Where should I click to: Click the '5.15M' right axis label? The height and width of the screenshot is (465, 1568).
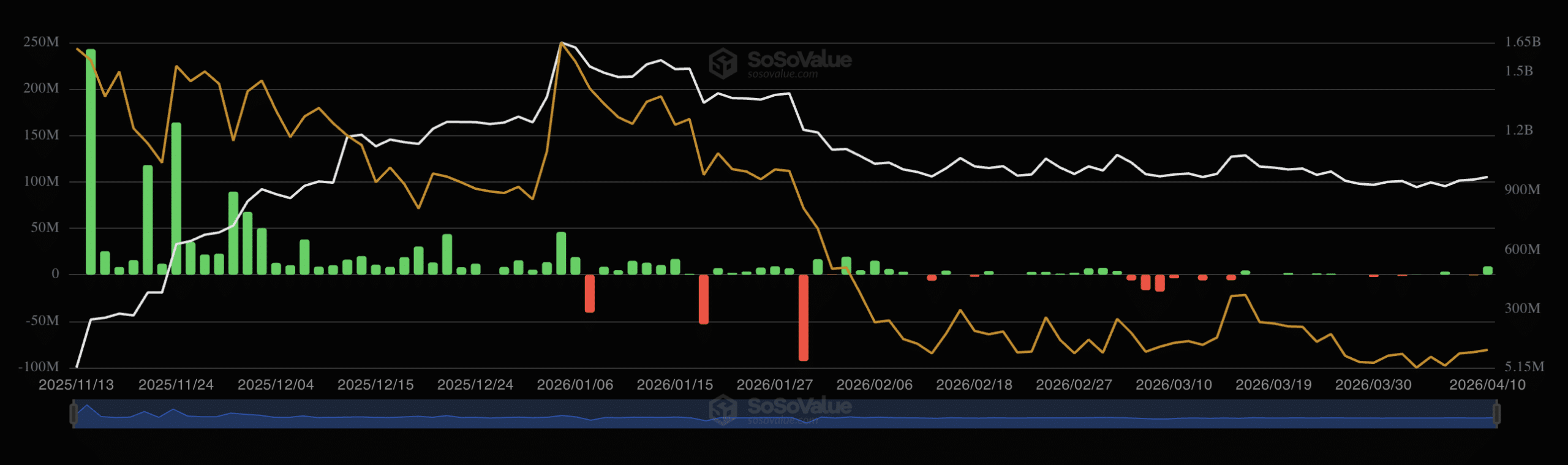tap(1525, 367)
